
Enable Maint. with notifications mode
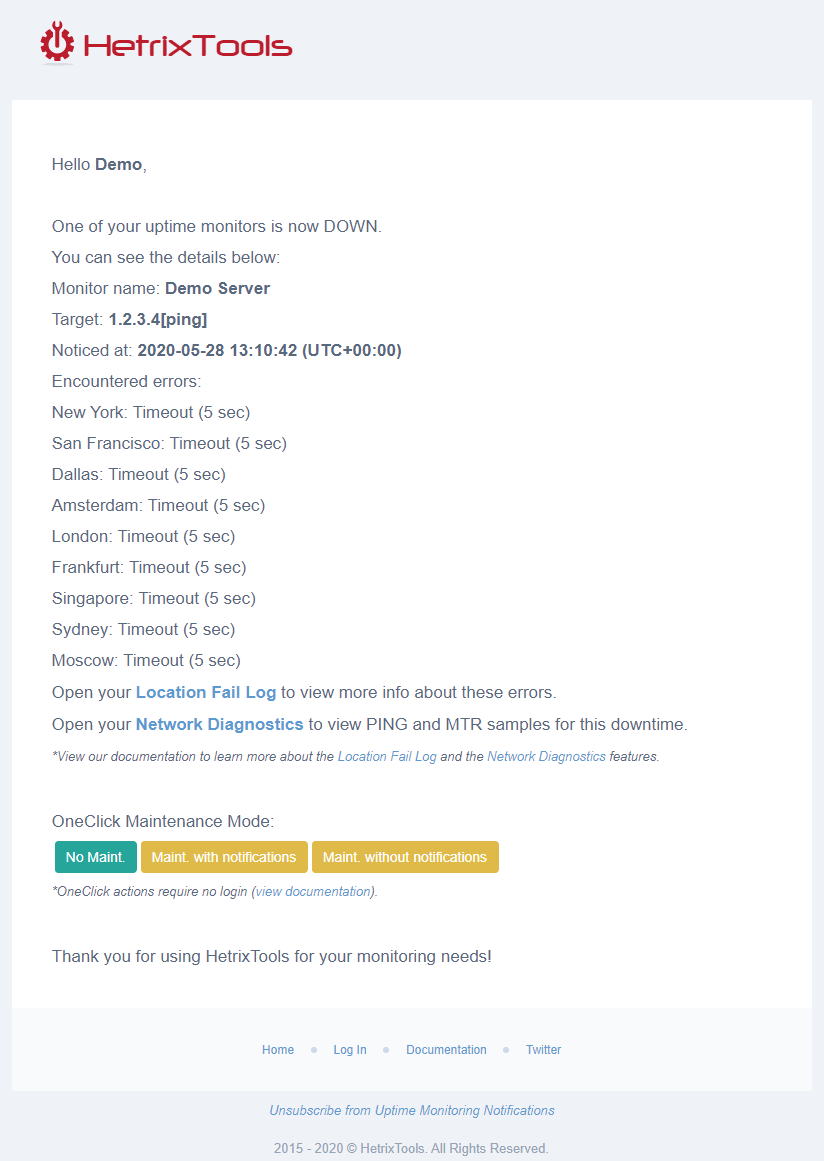[224, 857]
